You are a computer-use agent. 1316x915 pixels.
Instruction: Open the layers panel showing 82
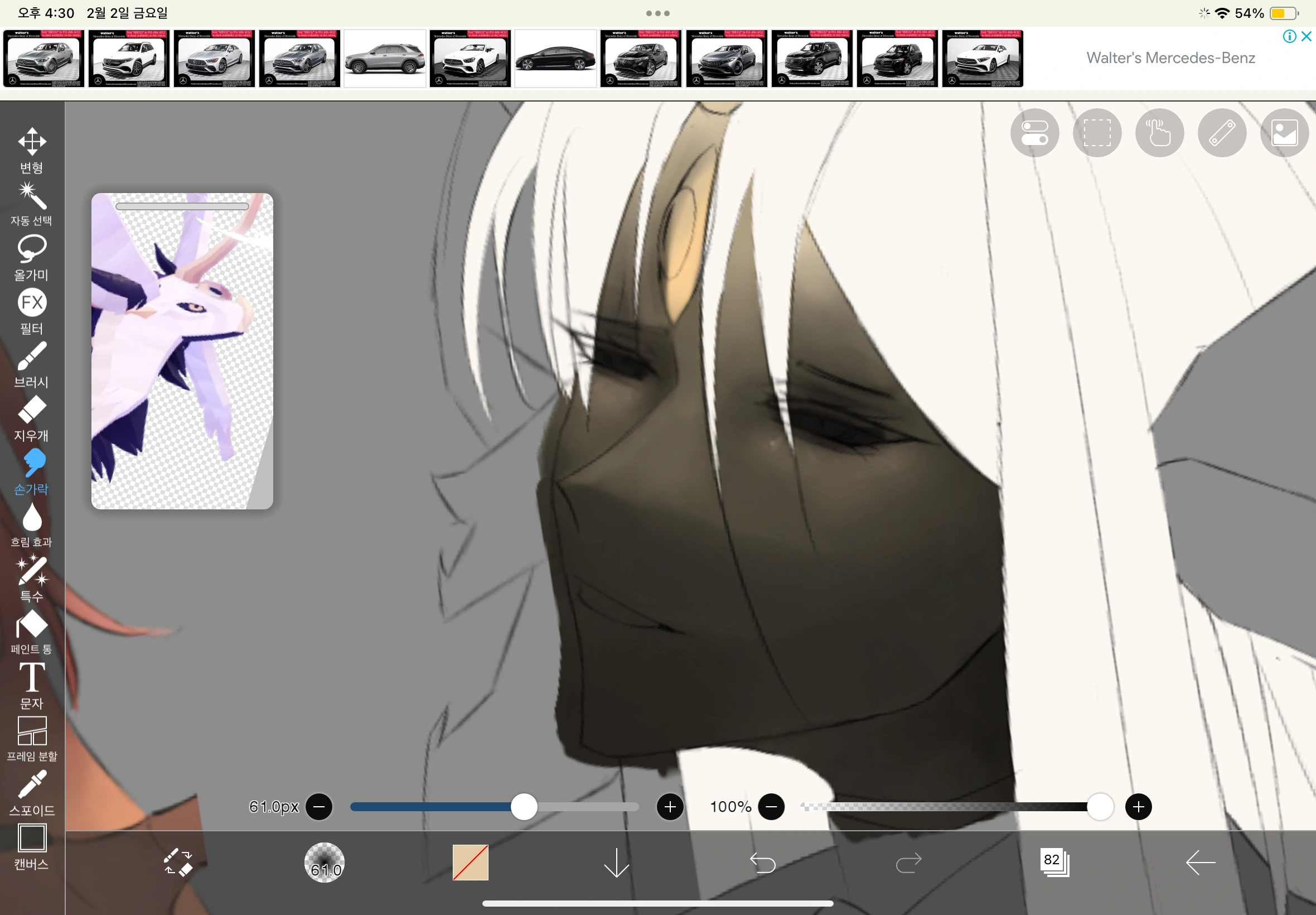click(1054, 862)
